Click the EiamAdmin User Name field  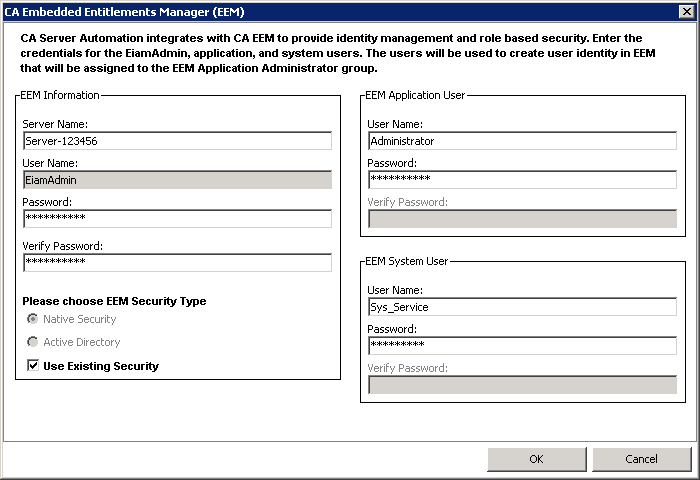(x=177, y=180)
